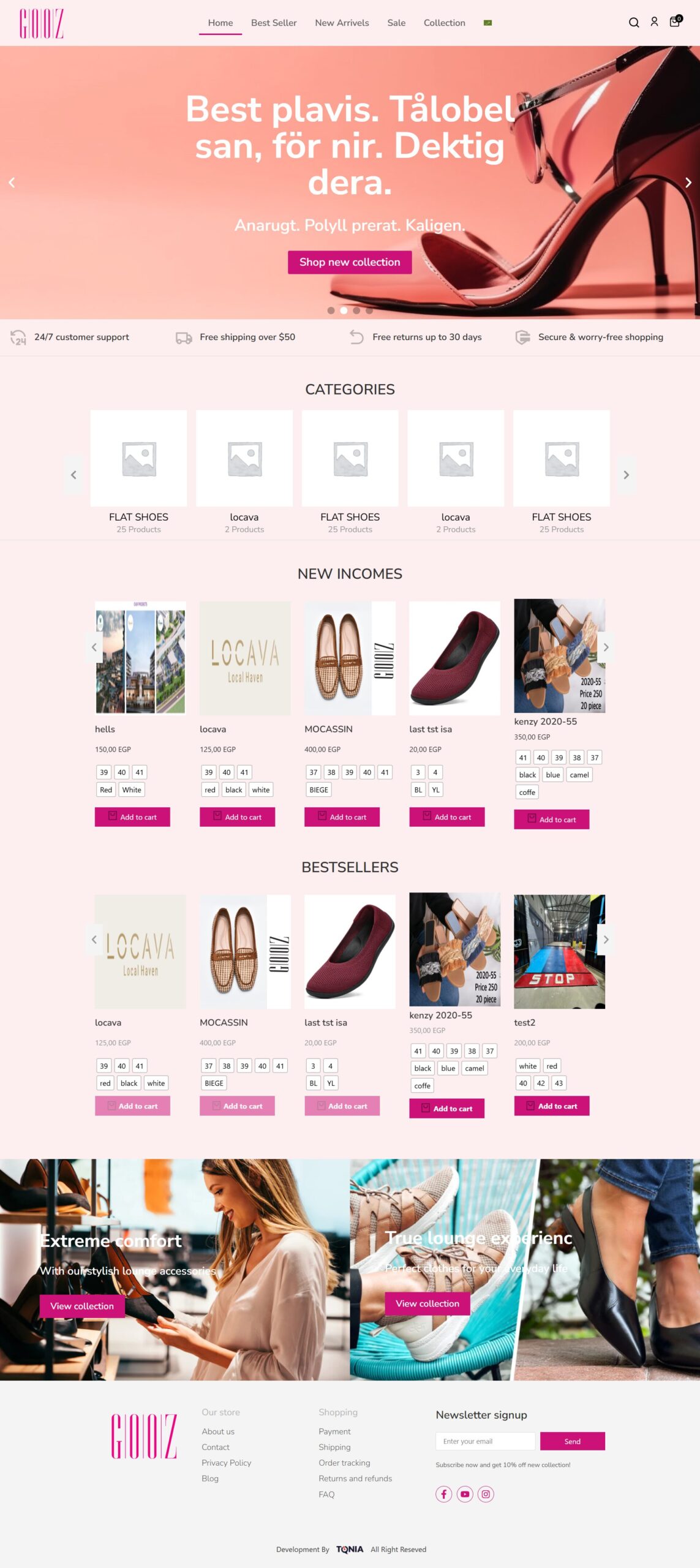Viewport: 700px width, 1568px height.
Task: Open the Instagram social icon in footer
Action: [486, 1494]
